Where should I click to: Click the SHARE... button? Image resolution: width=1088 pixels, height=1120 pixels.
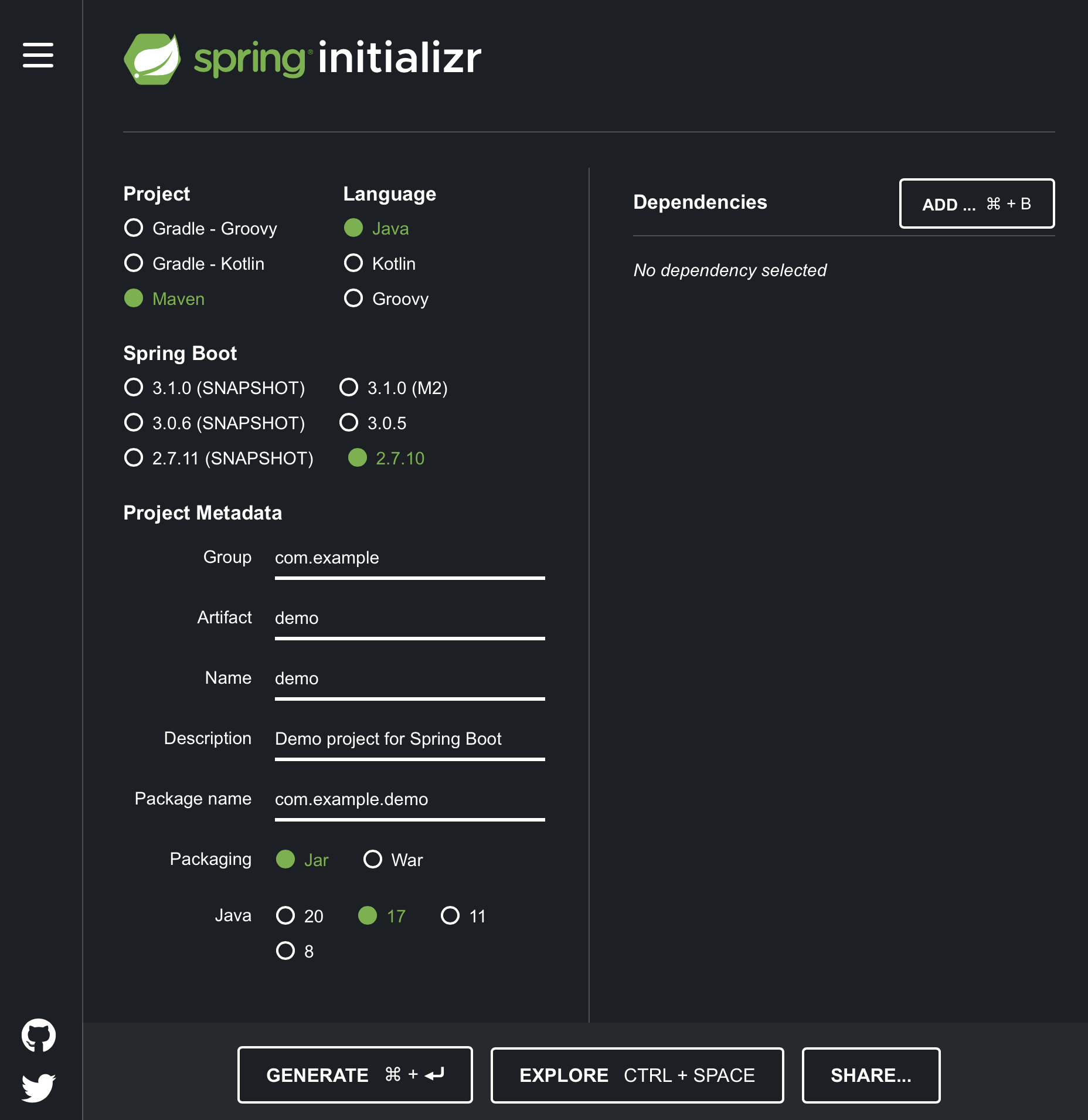click(x=871, y=1075)
